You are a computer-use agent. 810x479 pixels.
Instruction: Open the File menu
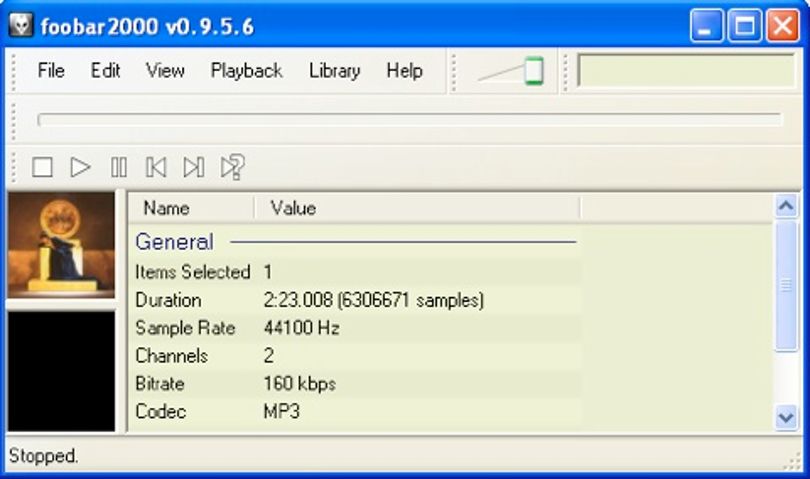(x=51, y=71)
